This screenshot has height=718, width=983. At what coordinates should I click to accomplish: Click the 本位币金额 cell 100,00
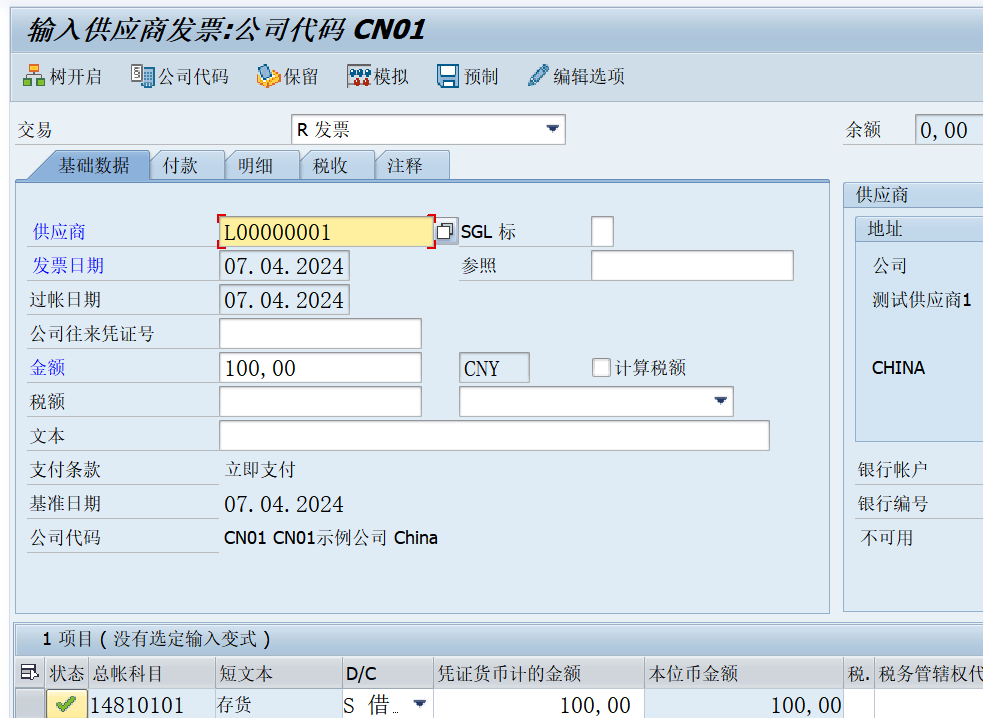click(744, 705)
